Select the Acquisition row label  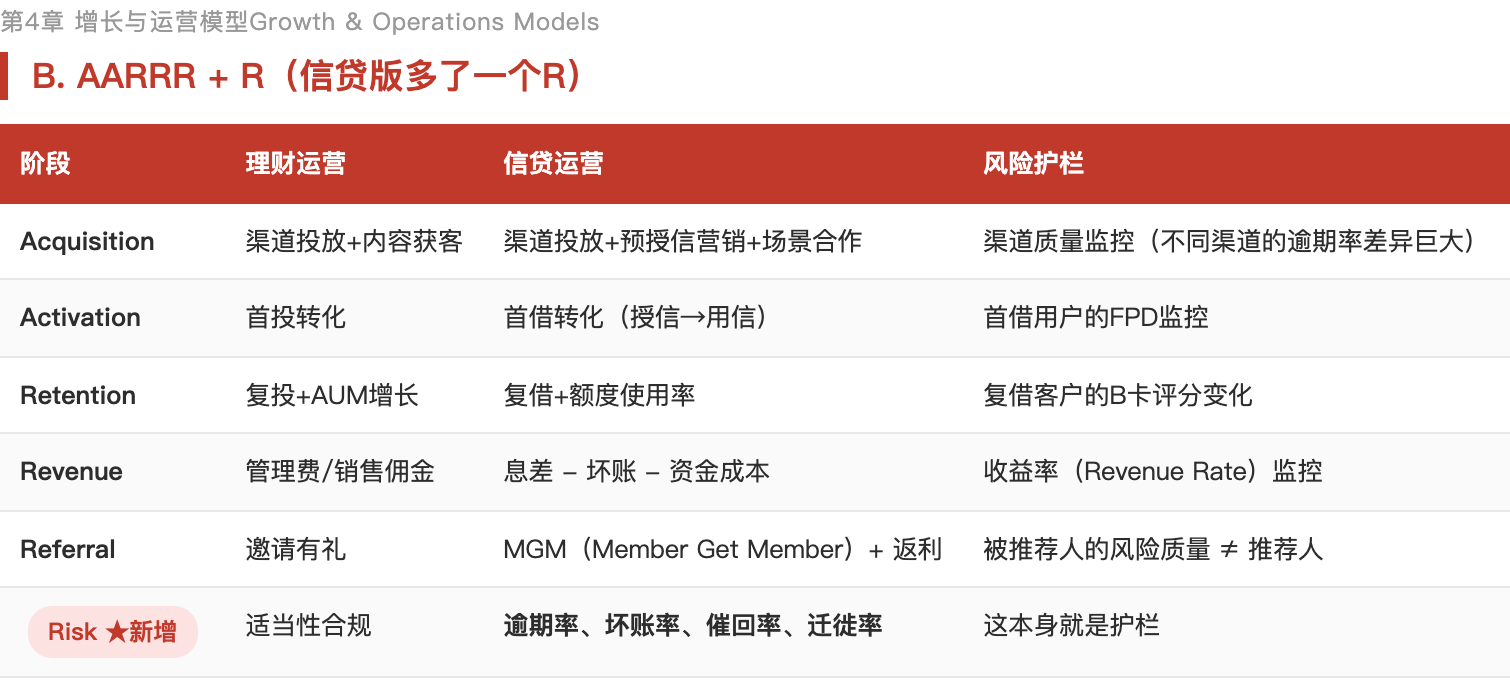(87, 242)
